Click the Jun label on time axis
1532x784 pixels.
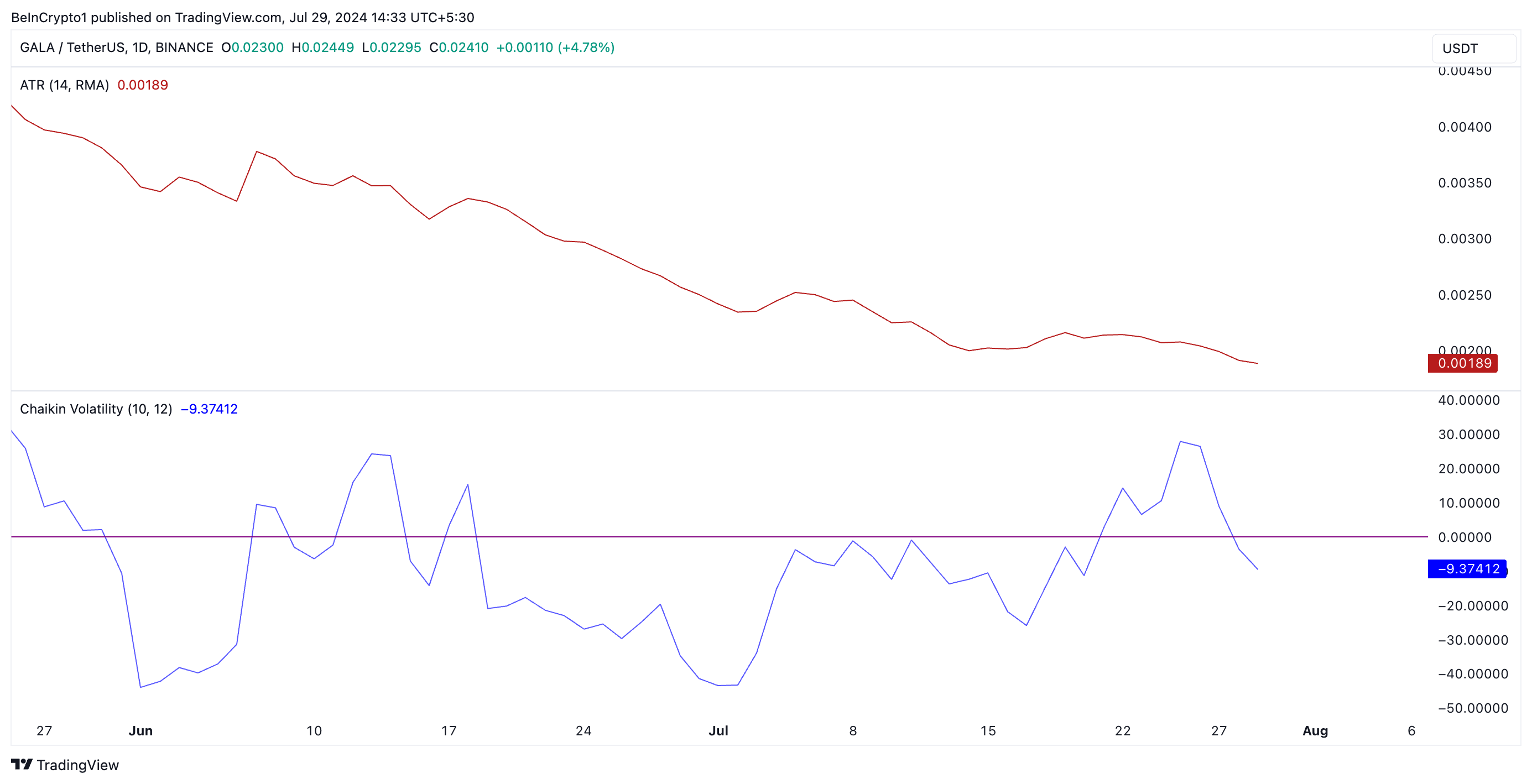(x=140, y=730)
